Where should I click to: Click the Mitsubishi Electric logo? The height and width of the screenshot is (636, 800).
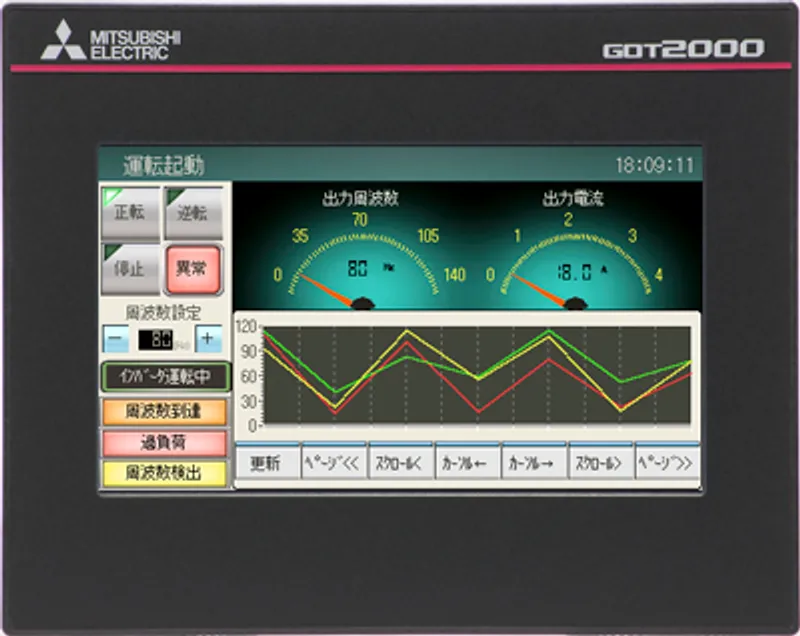[x=110, y=40]
